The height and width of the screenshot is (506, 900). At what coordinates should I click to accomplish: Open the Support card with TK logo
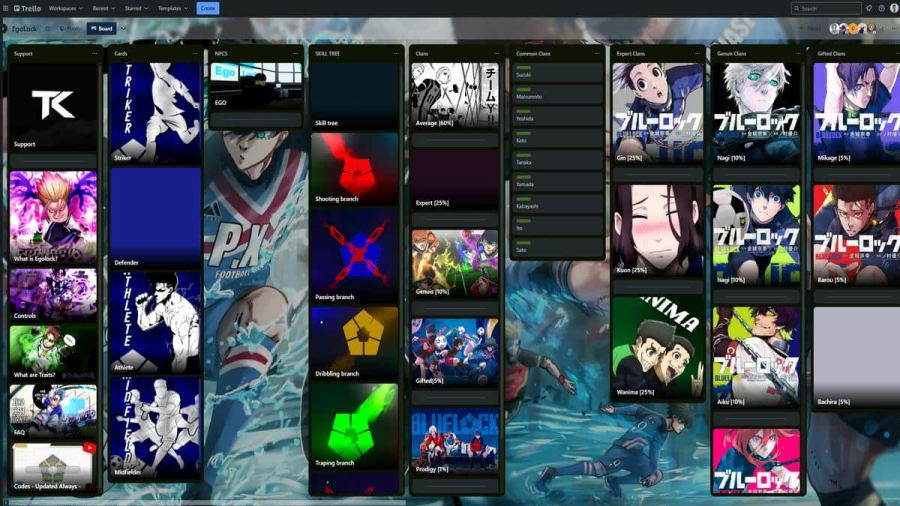tap(53, 107)
